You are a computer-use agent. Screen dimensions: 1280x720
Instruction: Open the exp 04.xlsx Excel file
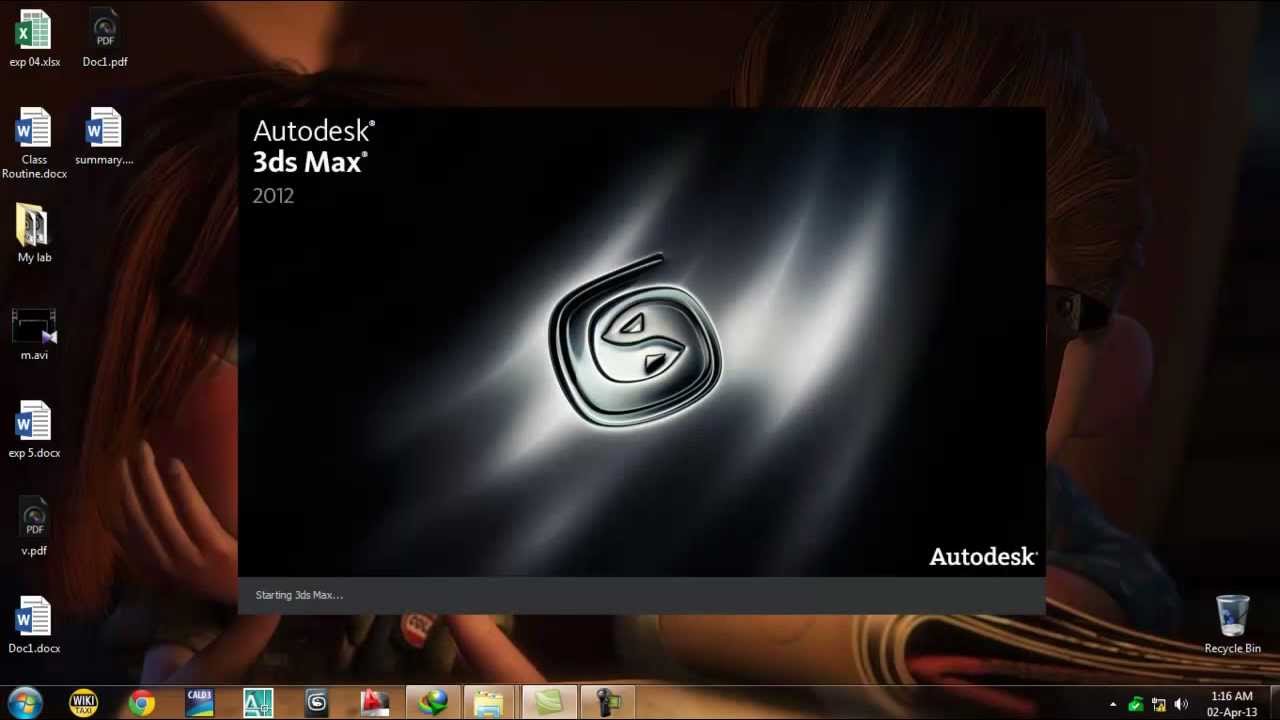pos(34,38)
